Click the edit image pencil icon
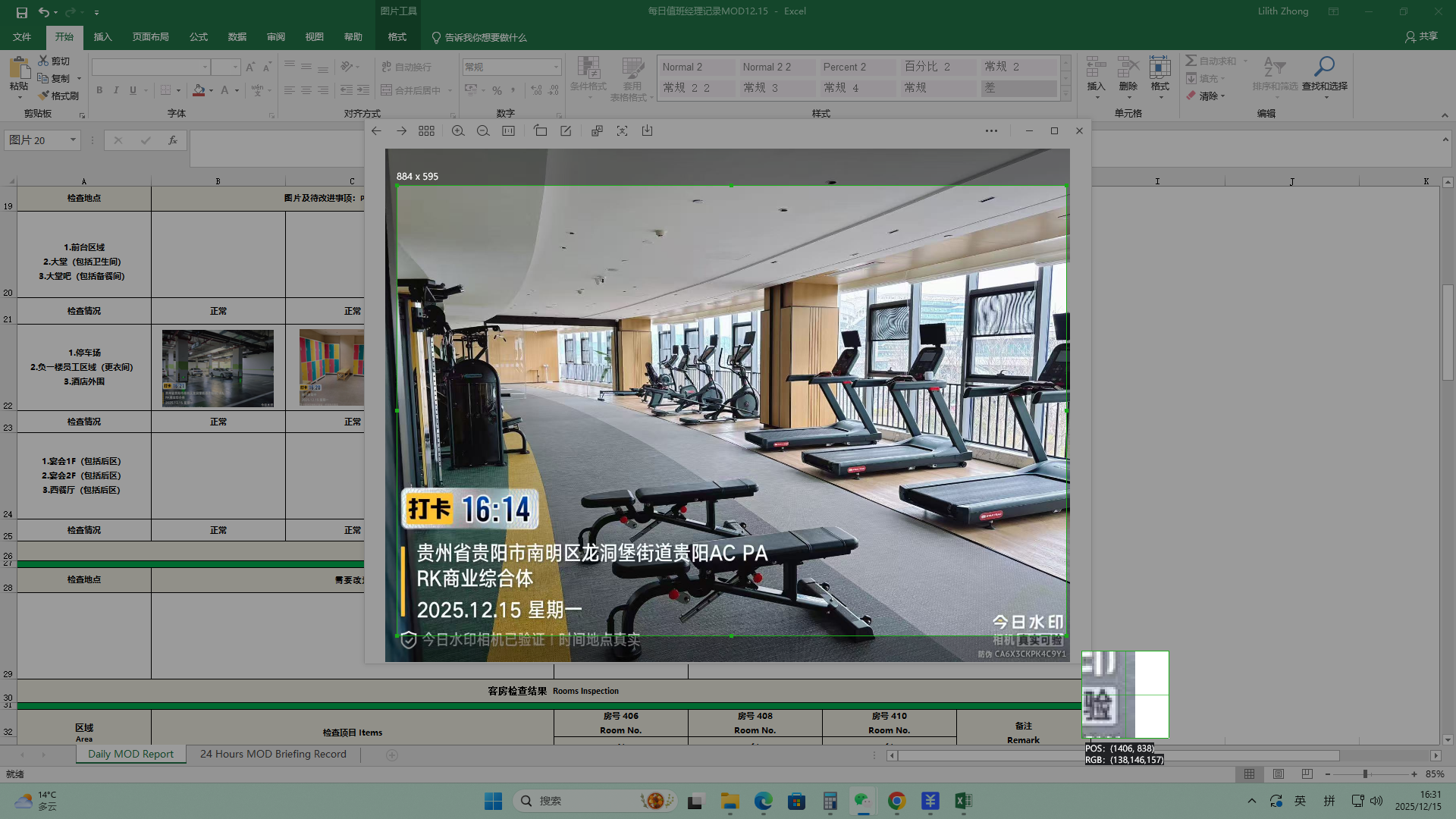 [x=566, y=131]
